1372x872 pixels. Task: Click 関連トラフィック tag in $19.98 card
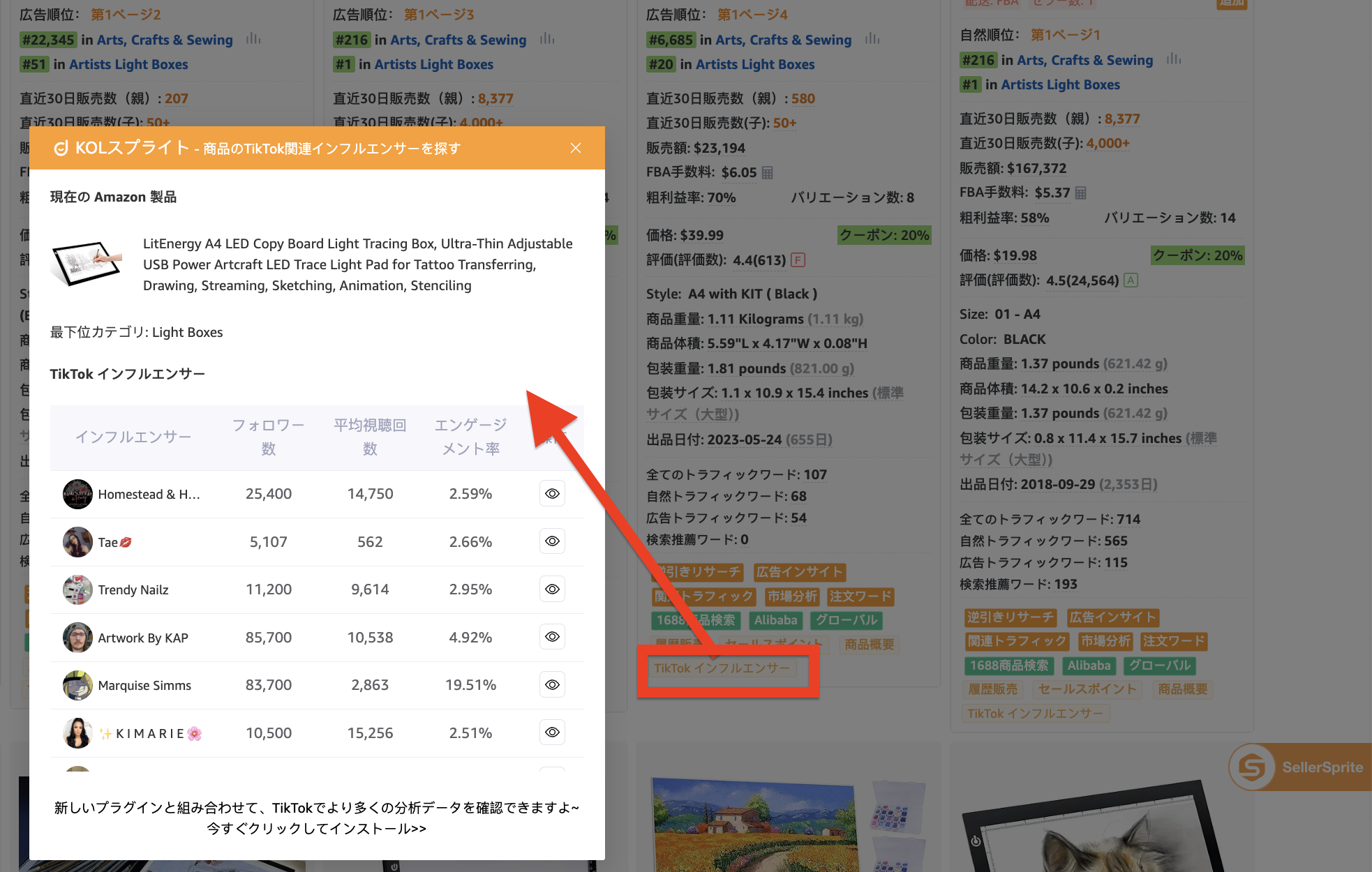coord(1016,641)
